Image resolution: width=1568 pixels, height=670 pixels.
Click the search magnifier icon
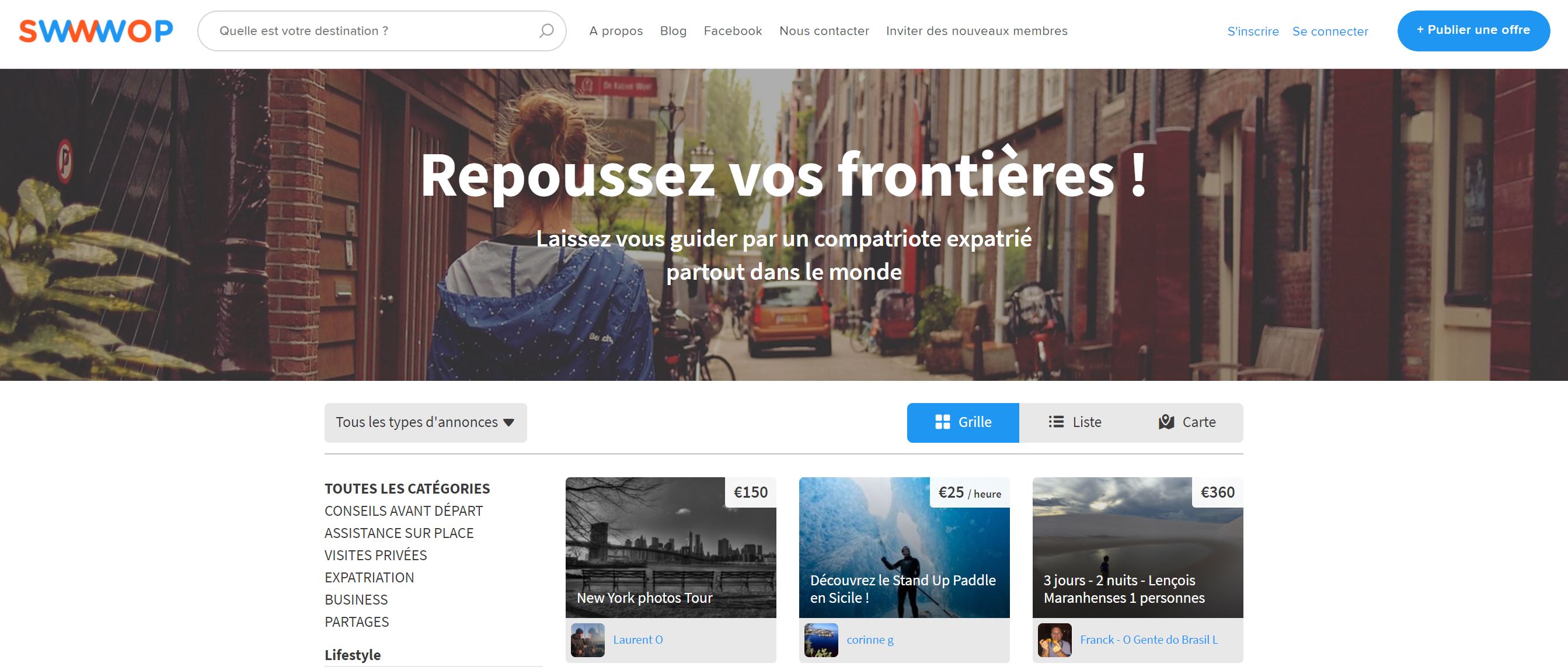pos(546,30)
